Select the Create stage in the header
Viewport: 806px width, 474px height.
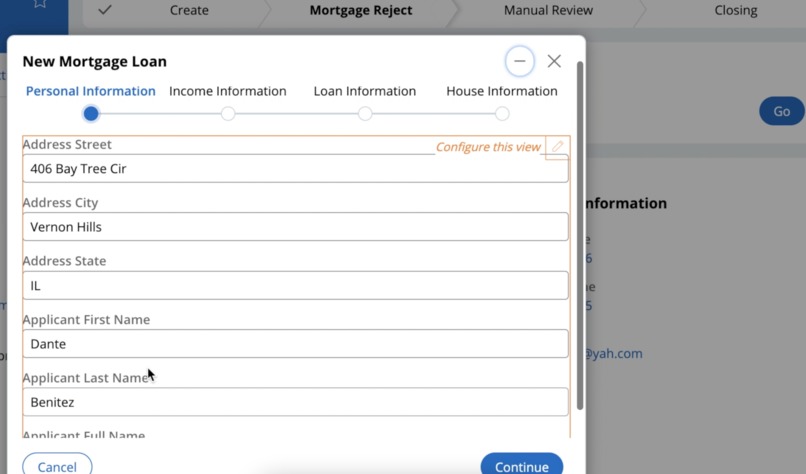189,10
